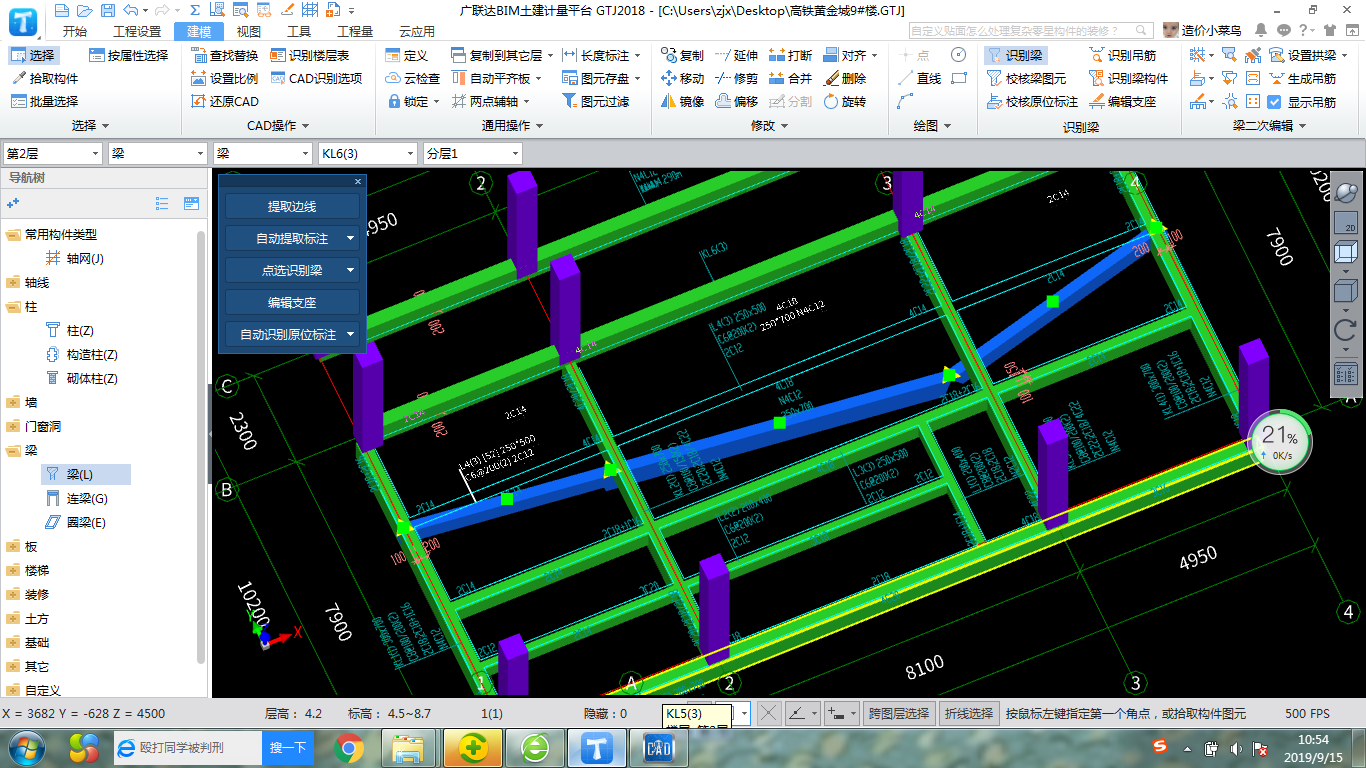Viewport: 1366px width, 768px height.
Task: Expand the 墙 folder in navigation tree
Action: (x=13, y=402)
